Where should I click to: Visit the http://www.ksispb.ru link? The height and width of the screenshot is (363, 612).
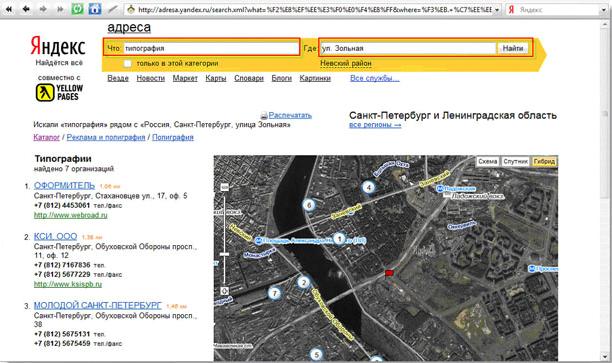pos(68,284)
